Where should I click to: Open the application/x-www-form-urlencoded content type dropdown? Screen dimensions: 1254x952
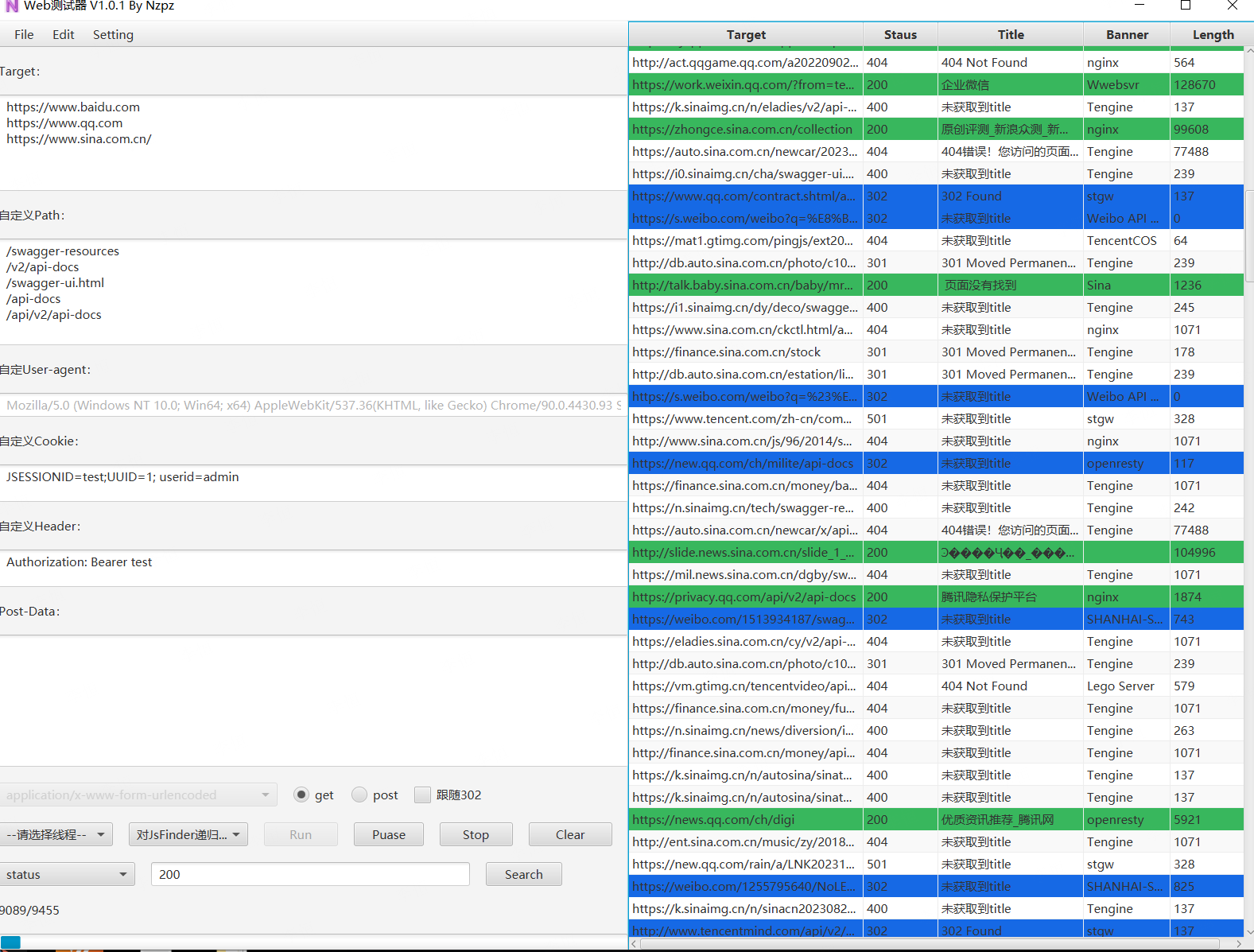click(x=138, y=795)
